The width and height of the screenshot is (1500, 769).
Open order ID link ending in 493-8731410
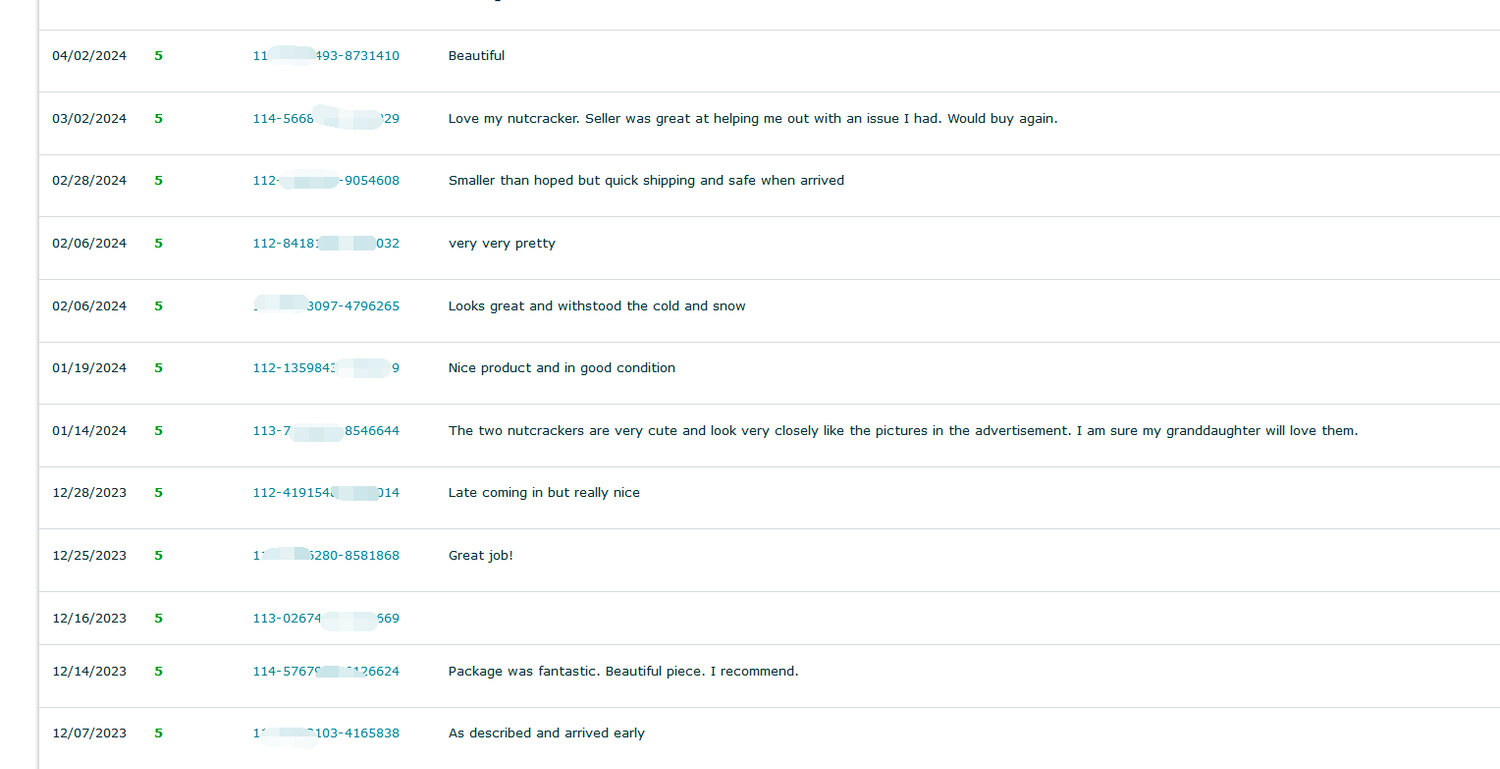click(x=326, y=56)
